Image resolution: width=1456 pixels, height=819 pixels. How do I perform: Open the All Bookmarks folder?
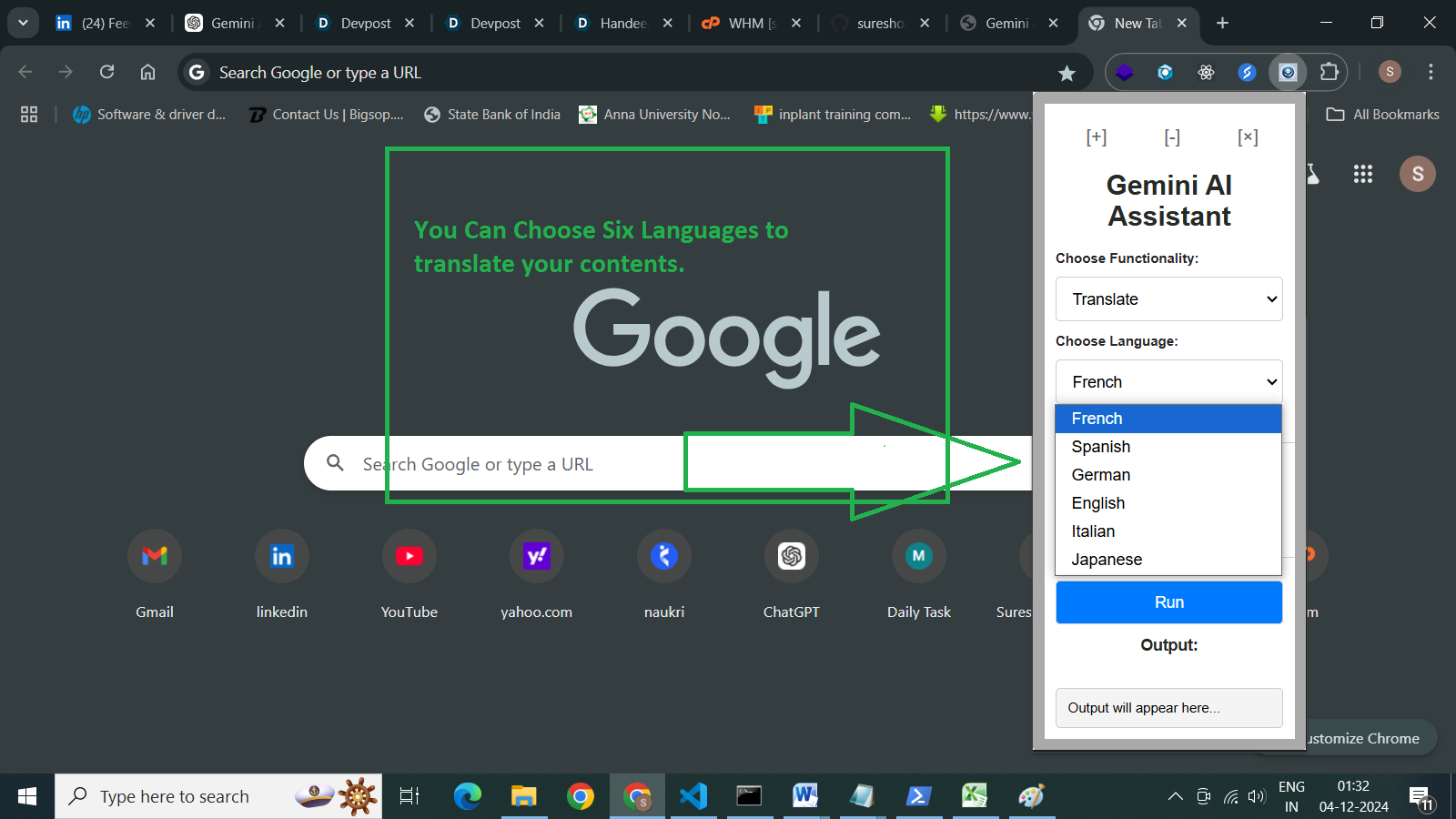point(1383,115)
